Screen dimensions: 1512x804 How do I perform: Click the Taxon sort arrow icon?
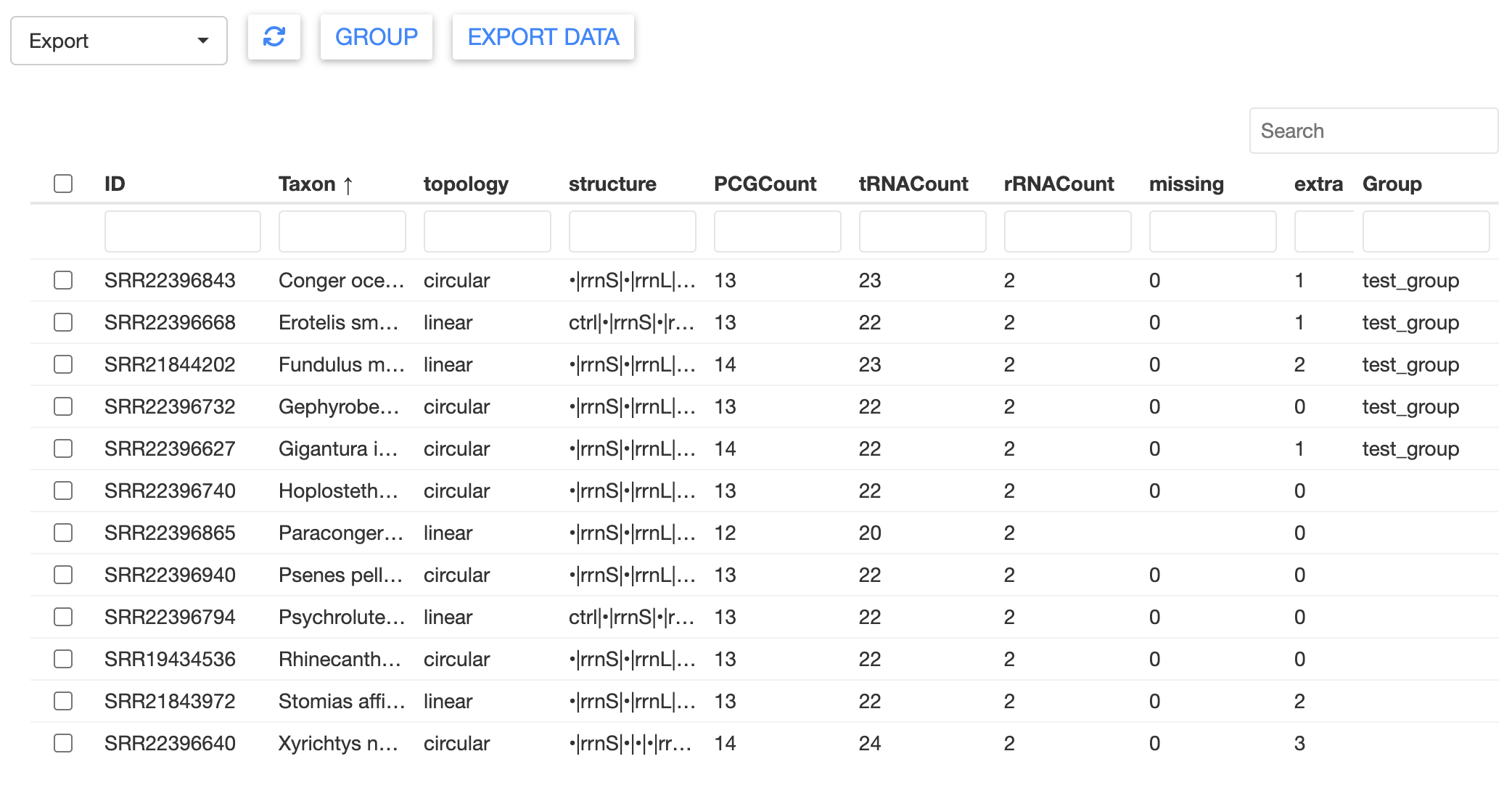point(348,185)
